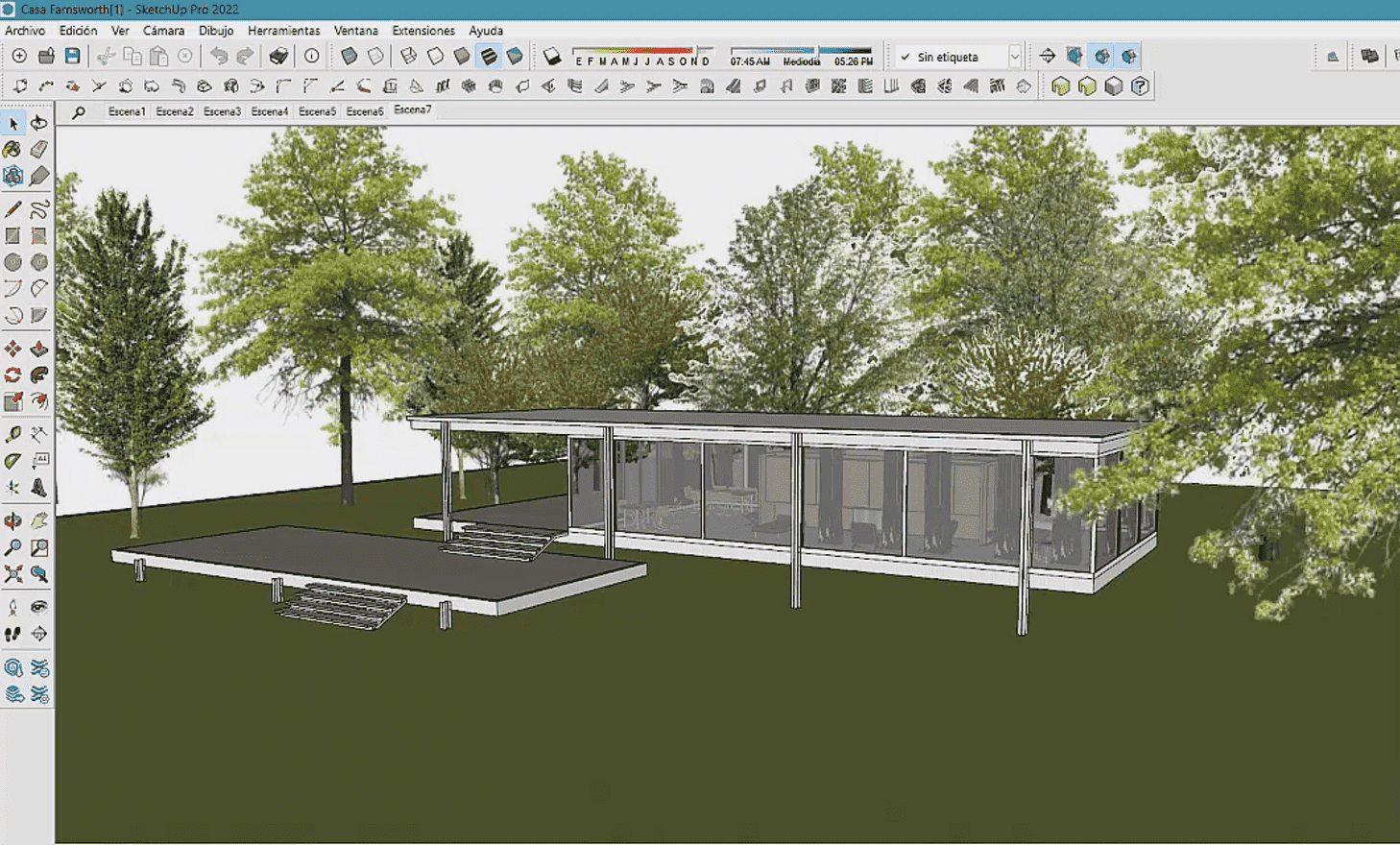Choose the Rectangle tool
The height and width of the screenshot is (845, 1400).
pyautogui.click(x=12, y=235)
